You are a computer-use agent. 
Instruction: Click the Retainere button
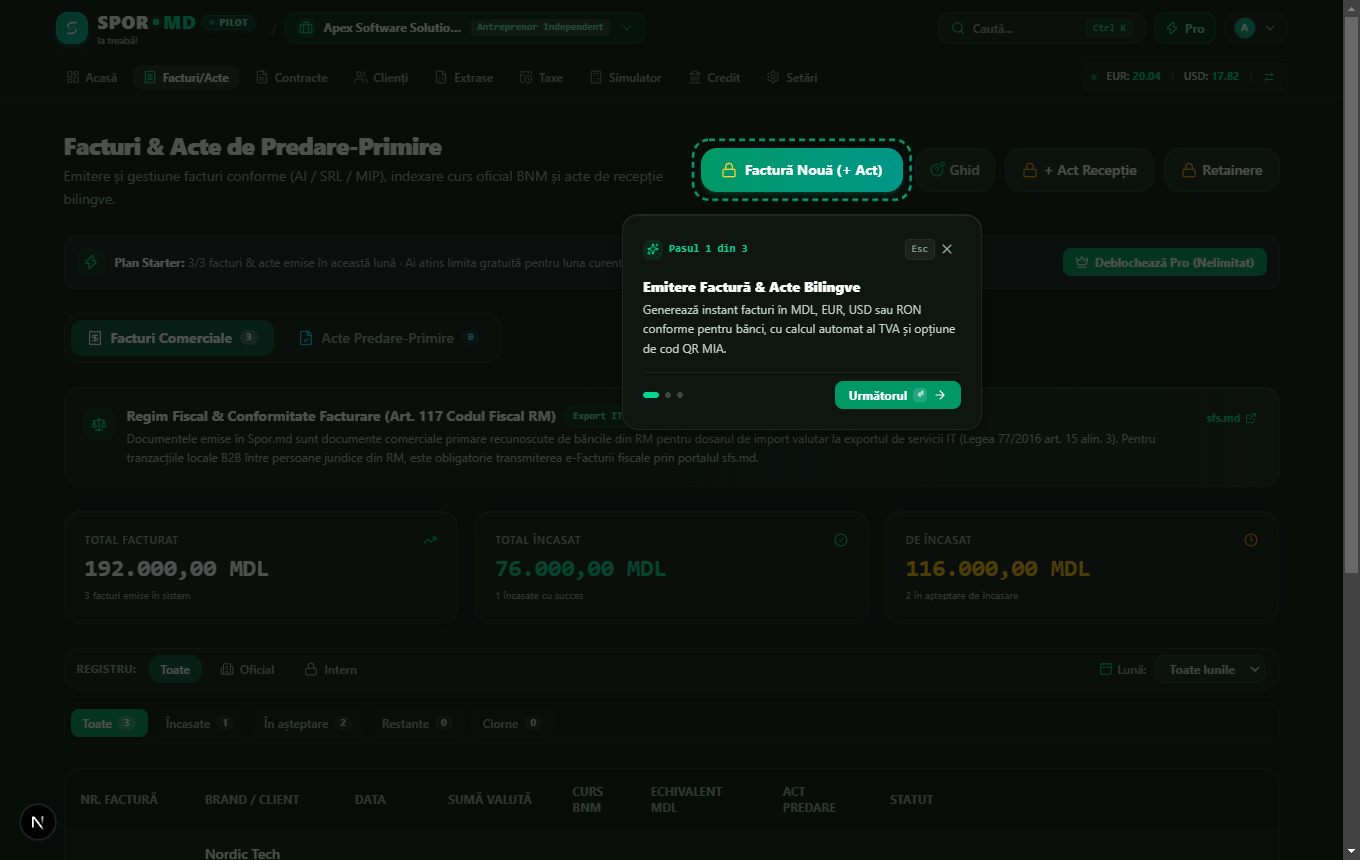[1221, 170]
